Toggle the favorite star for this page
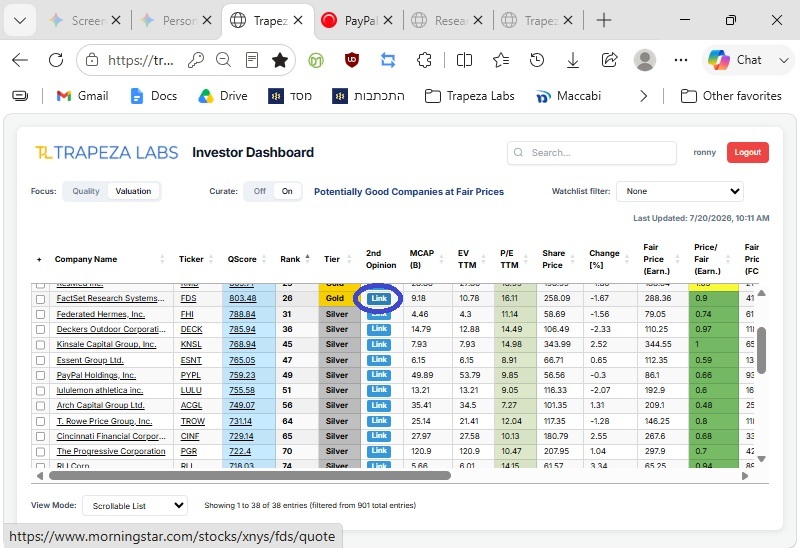The height and width of the screenshot is (548, 801). click(279, 60)
